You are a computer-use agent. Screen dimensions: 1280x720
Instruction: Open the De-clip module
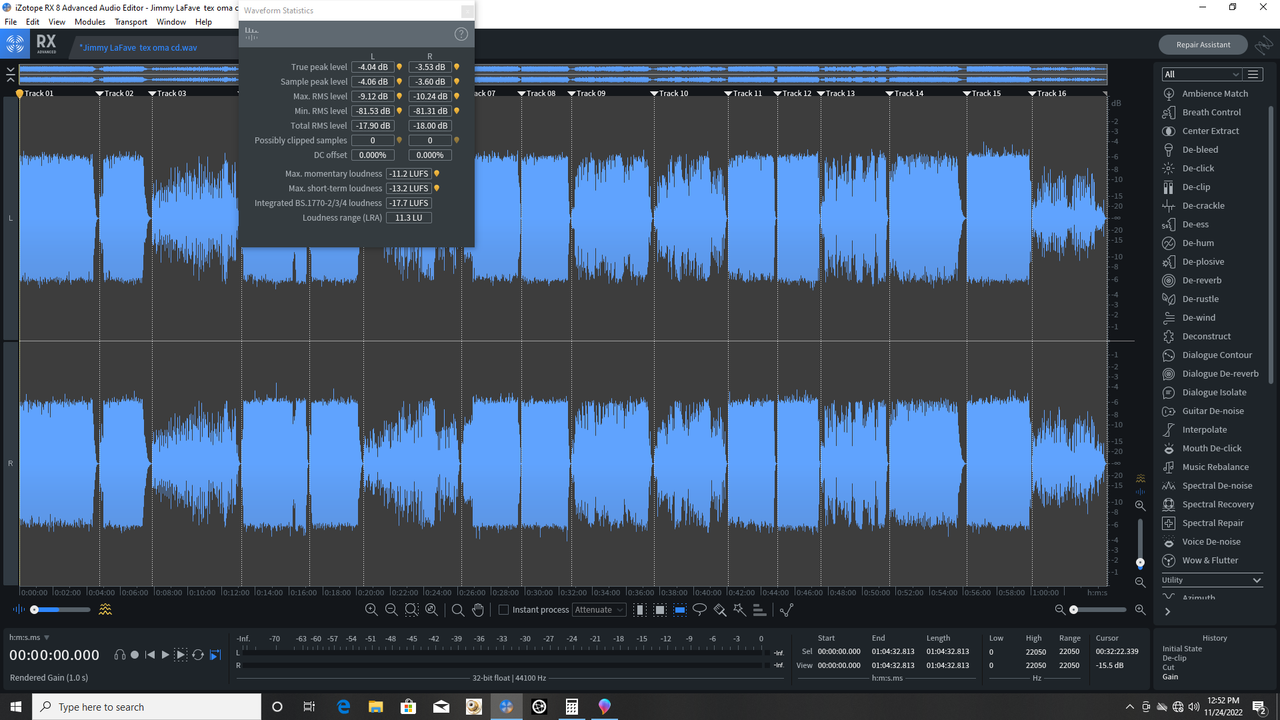pyautogui.click(x=1186, y=187)
